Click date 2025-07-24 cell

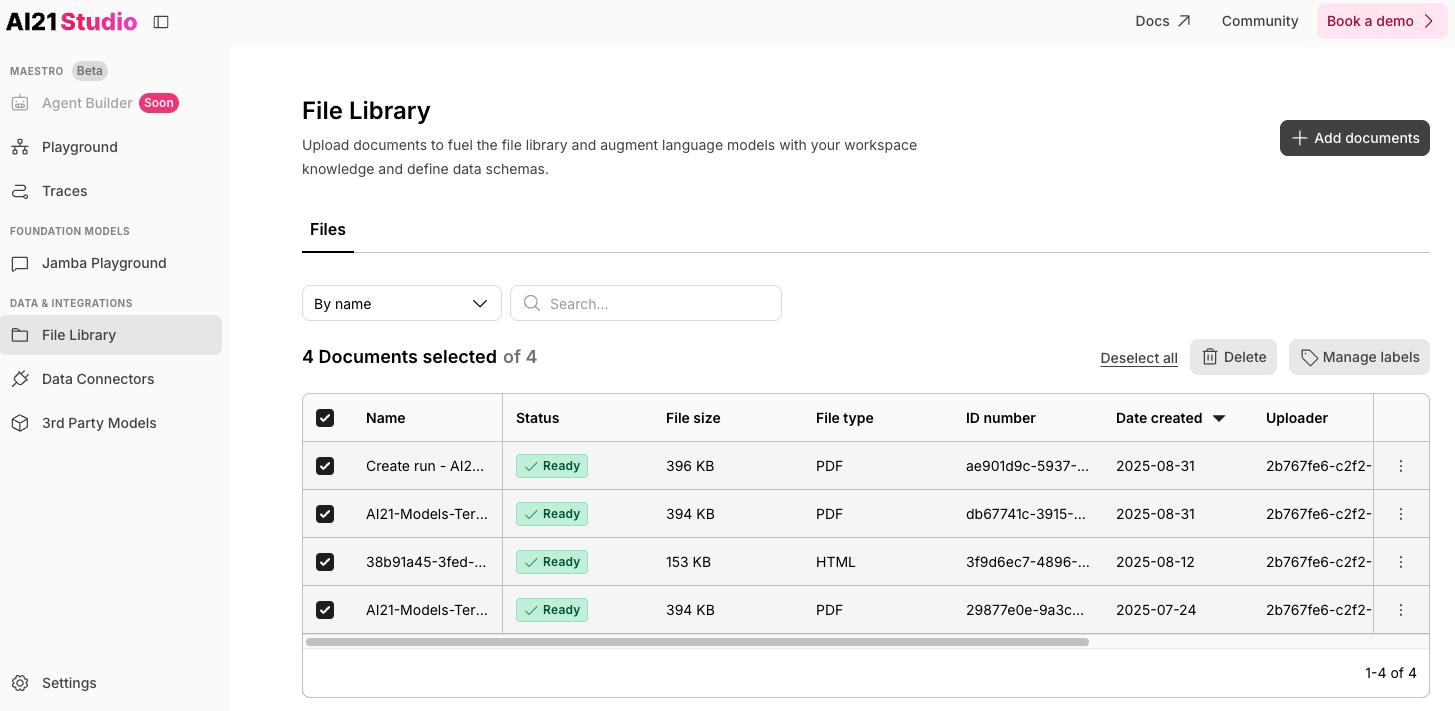coord(1156,610)
